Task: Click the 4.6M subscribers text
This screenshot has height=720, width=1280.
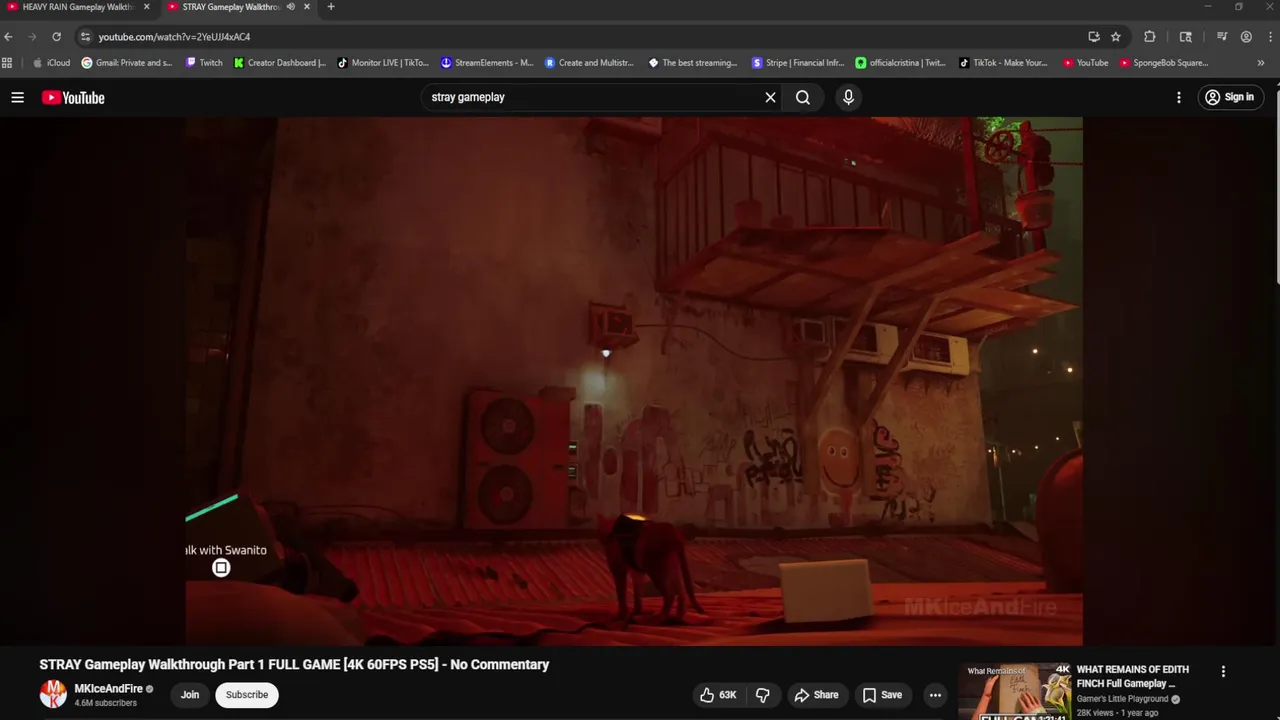Action: click(105, 703)
